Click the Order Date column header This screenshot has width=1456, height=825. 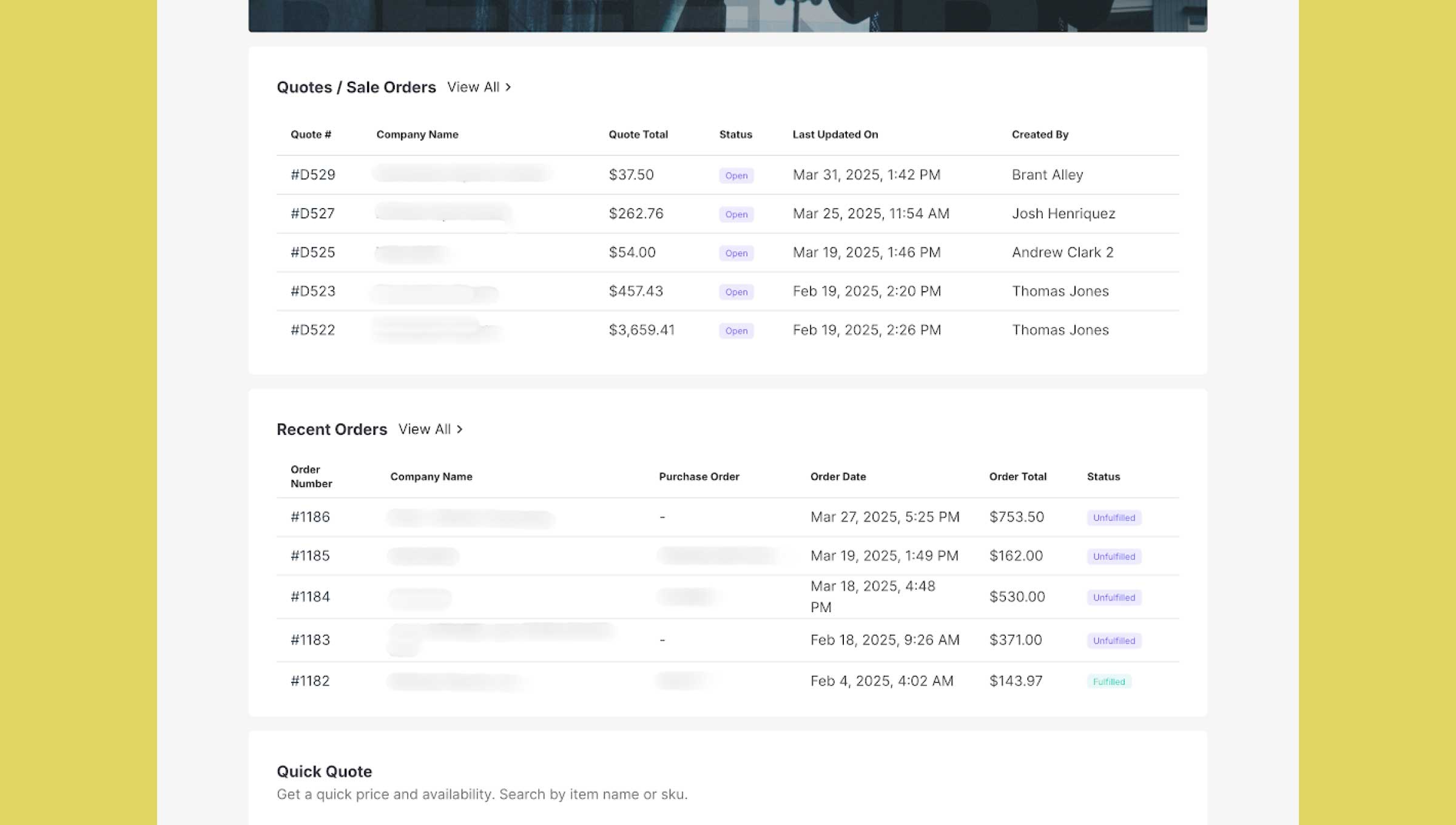point(838,477)
